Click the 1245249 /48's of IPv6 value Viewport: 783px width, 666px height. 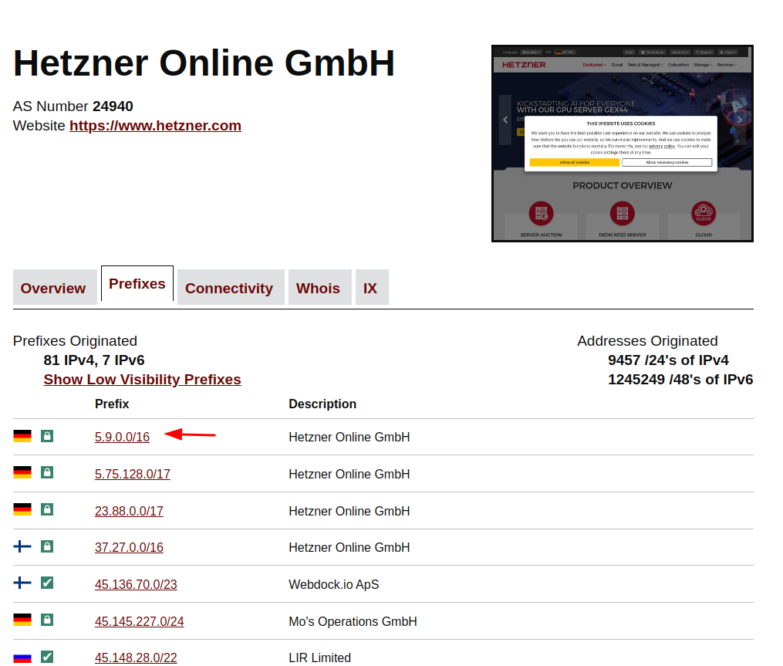point(680,379)
